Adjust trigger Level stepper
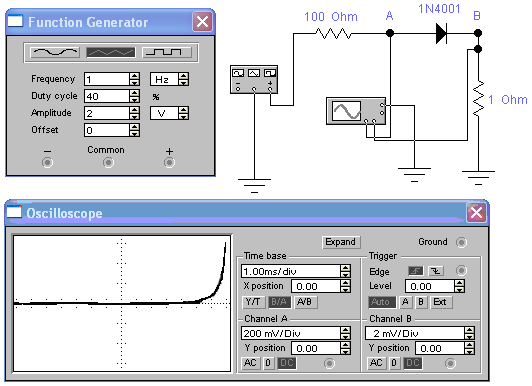This screenshot has height=386, width=532. click(459, 286)
